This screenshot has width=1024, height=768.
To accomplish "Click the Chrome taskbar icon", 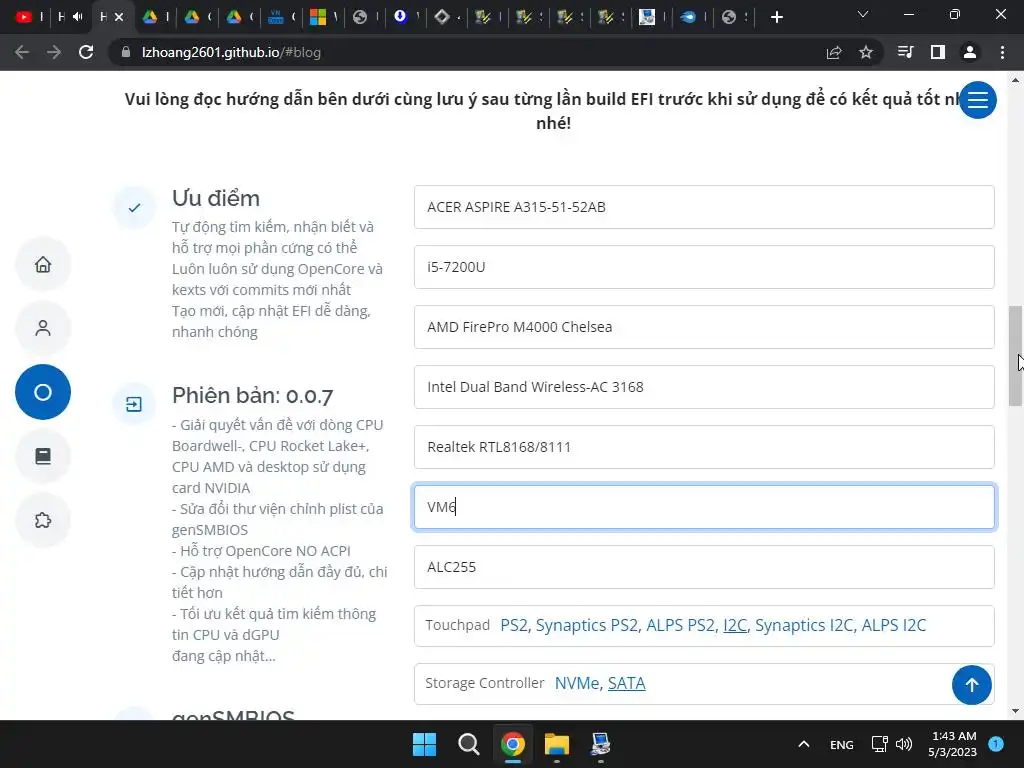I will 513,744.
